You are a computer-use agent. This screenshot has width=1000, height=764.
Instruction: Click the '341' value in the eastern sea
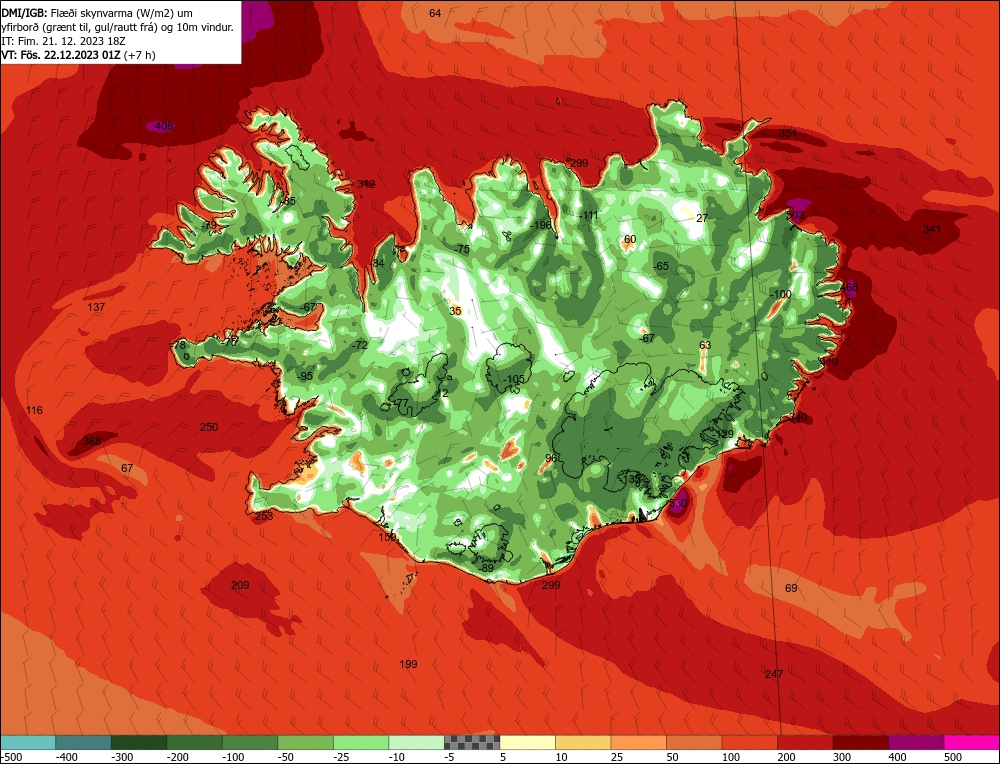click(x=932, y=229)
